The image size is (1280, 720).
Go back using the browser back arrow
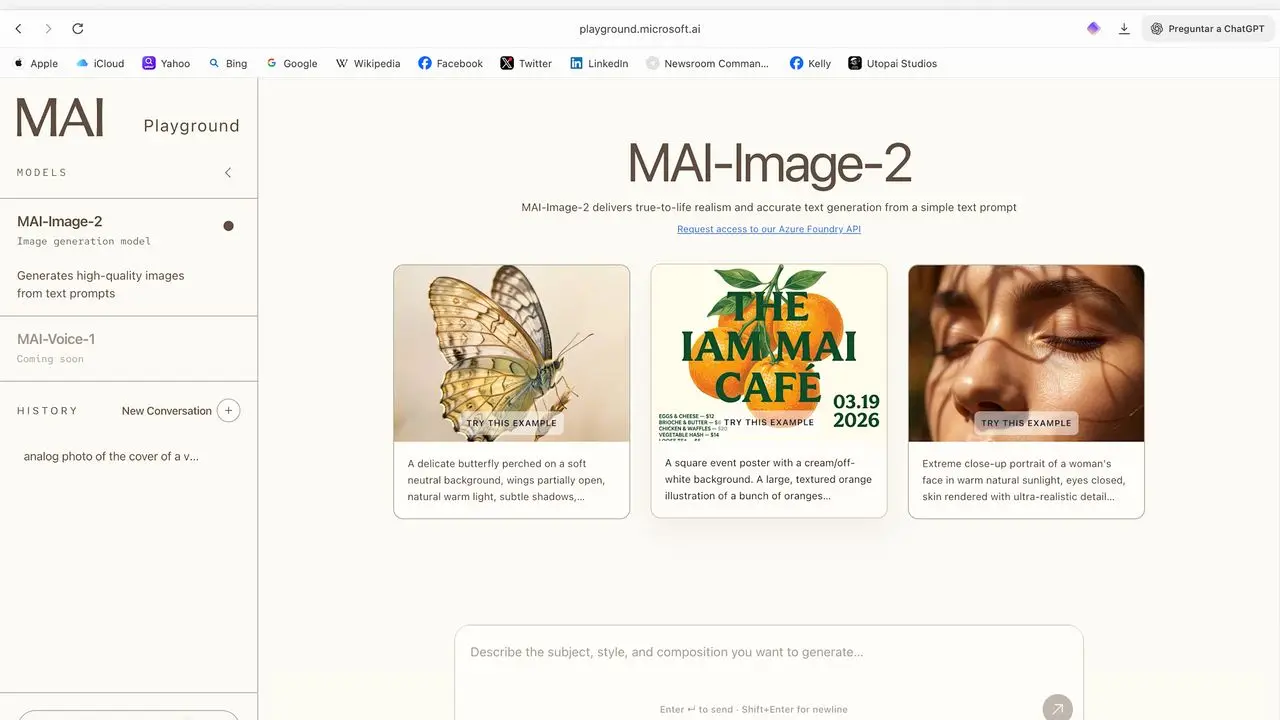(x=18, y=29)
